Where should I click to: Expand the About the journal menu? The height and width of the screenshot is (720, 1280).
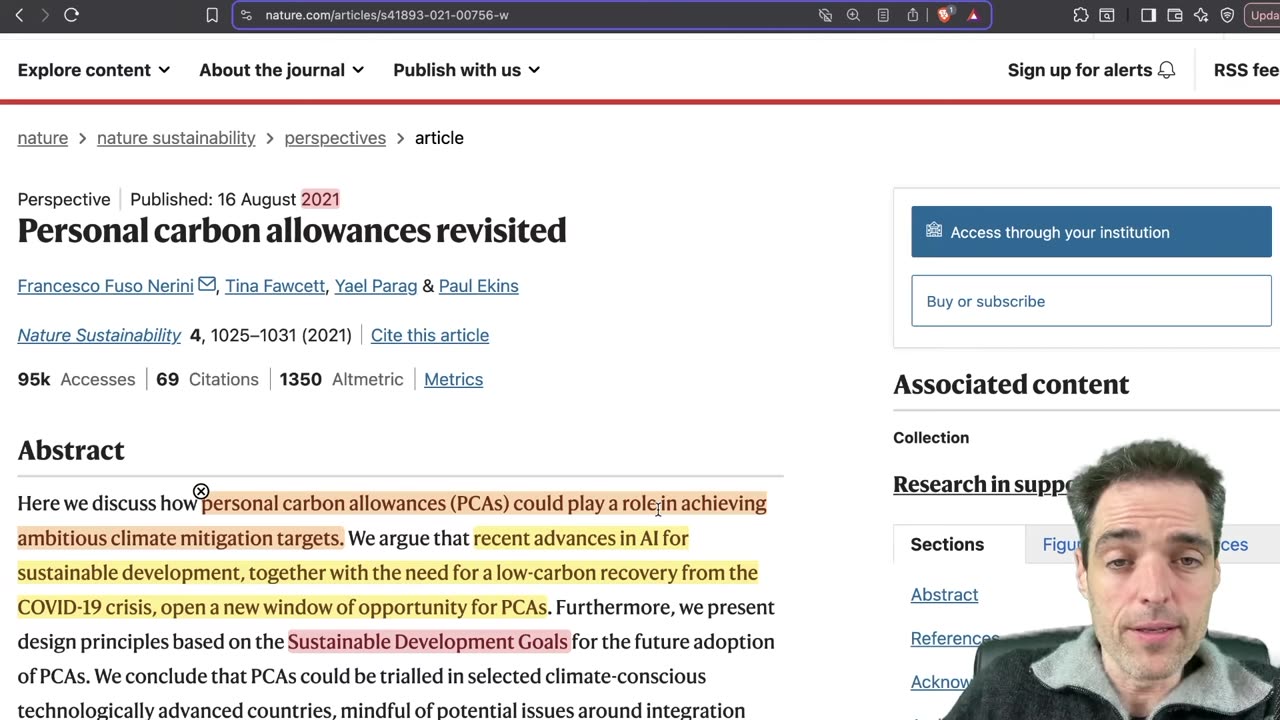[281, 70]
